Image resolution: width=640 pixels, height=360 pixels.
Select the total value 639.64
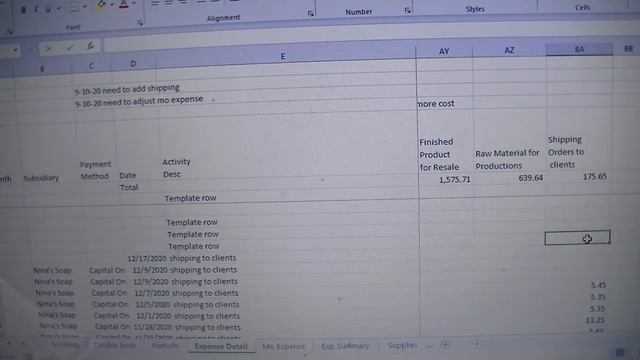(x=531, y=178)
